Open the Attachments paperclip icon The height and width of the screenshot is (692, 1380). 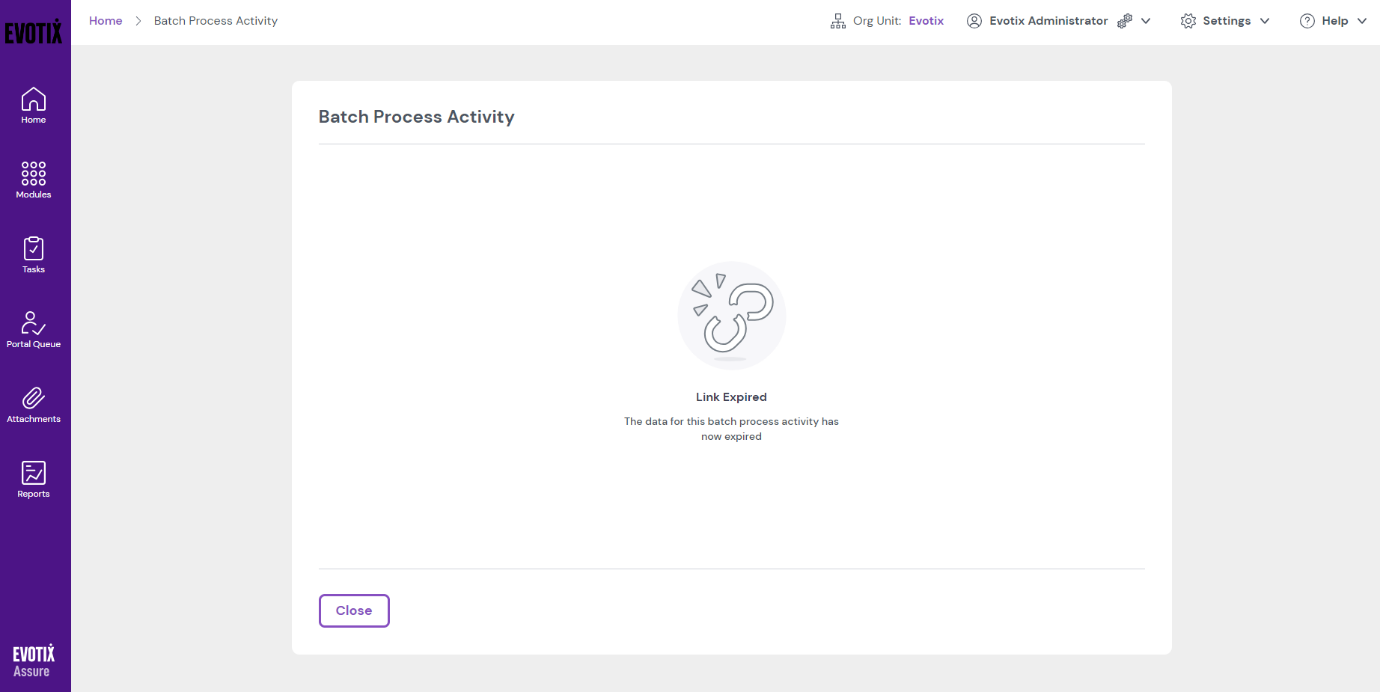[x=33, y=398]
